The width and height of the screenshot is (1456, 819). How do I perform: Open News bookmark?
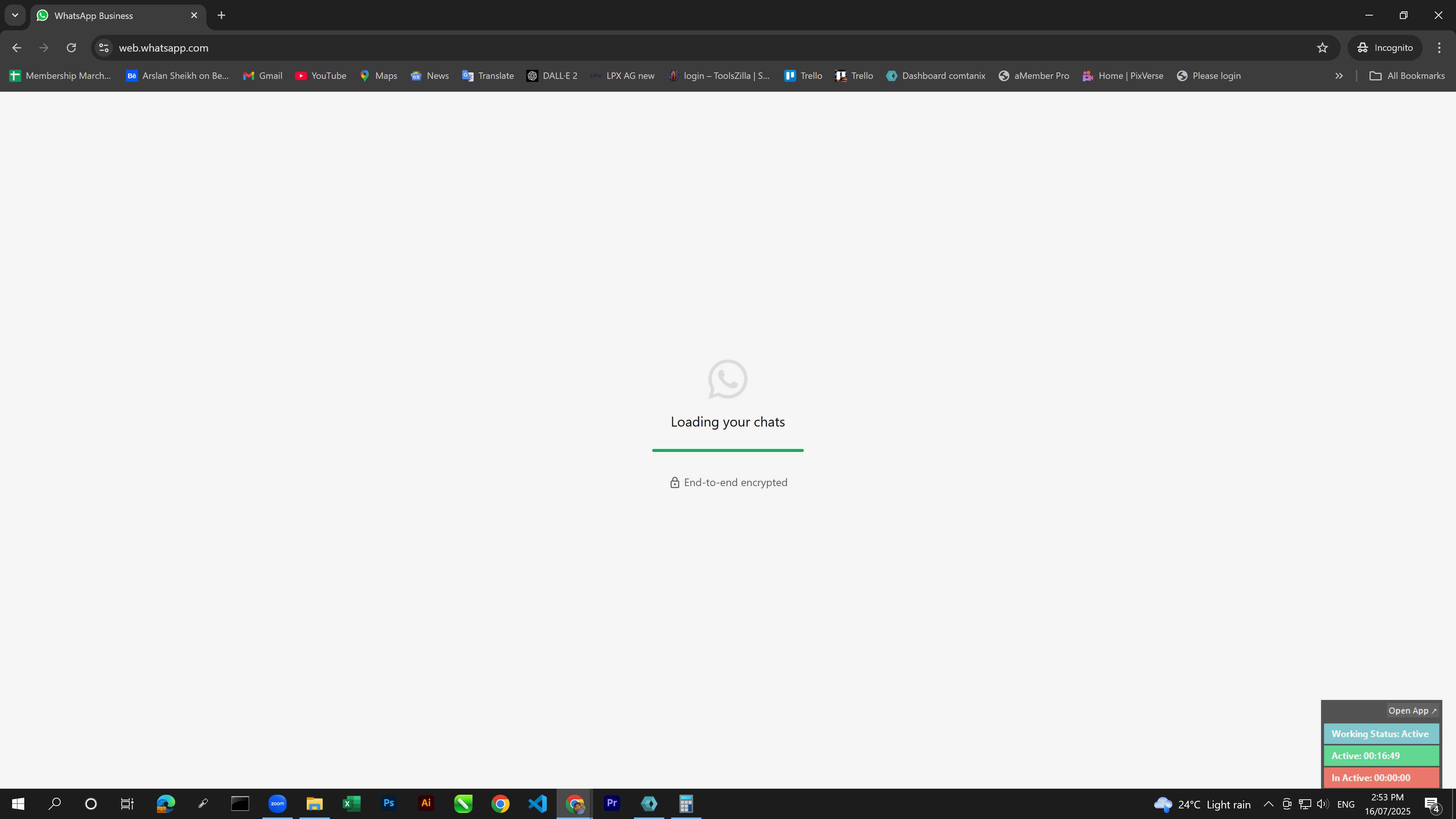point(430,76)
